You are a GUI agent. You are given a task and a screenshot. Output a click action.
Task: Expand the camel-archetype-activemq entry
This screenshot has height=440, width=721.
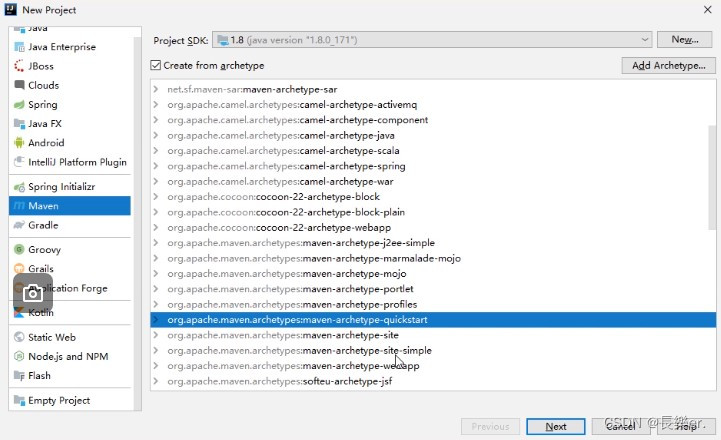click(x=156, y=104)
